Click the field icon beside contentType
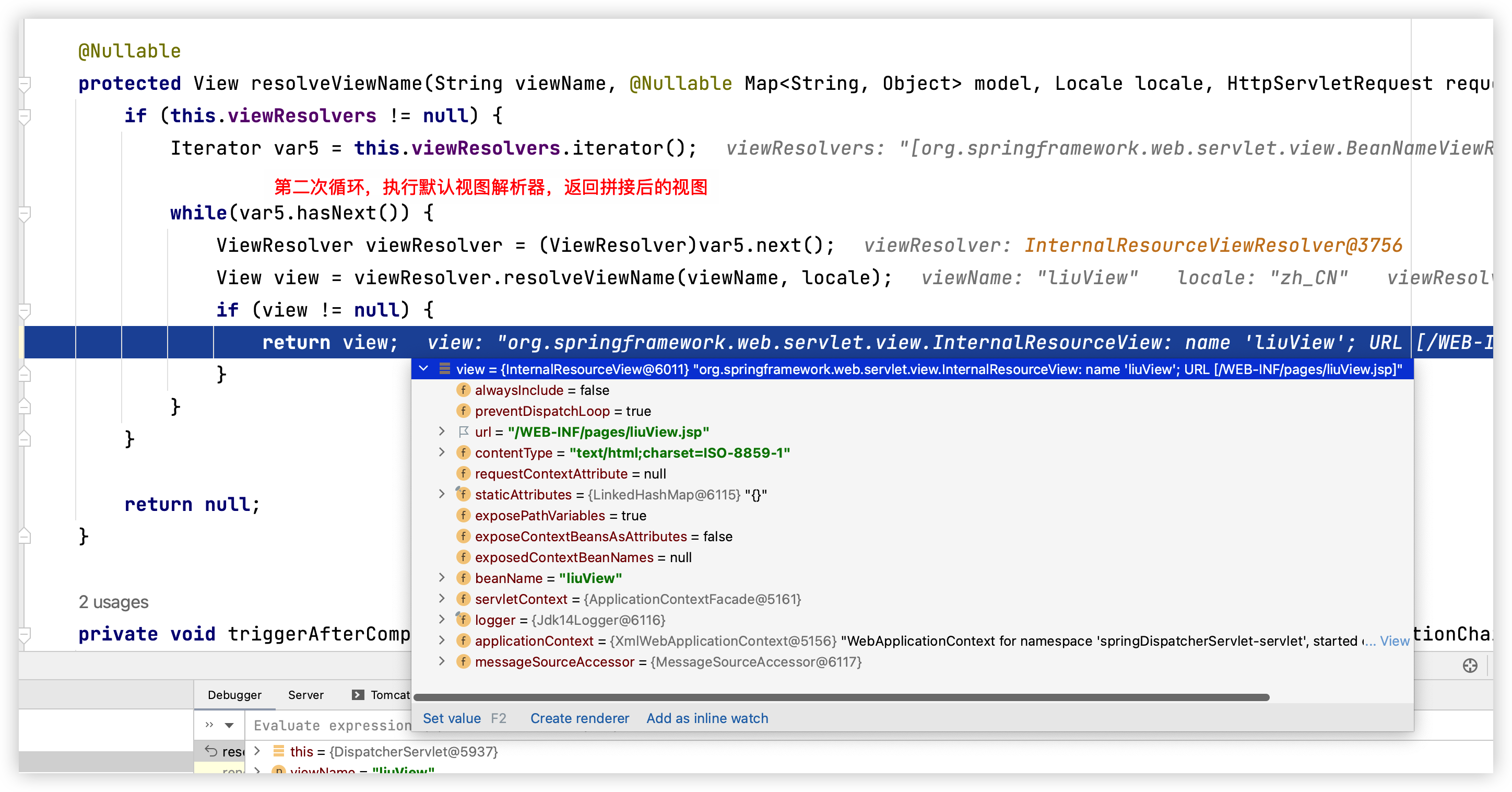 [463, 452]
